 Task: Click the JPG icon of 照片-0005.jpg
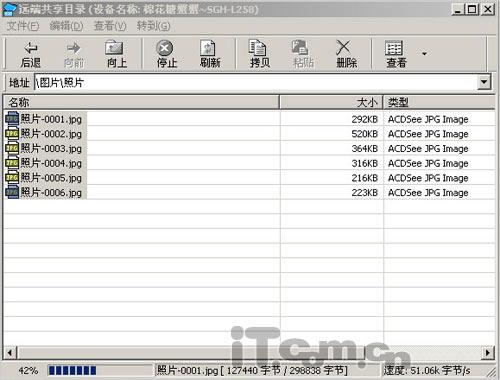coord(12,178)
